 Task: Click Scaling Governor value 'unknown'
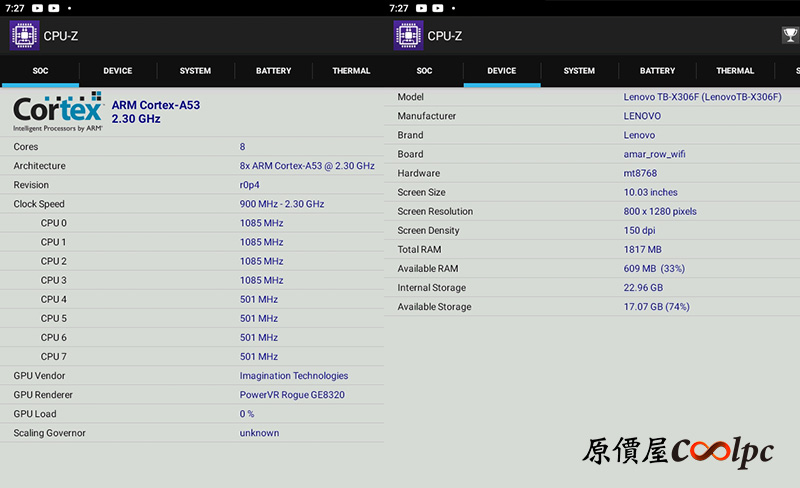[259, 433]
